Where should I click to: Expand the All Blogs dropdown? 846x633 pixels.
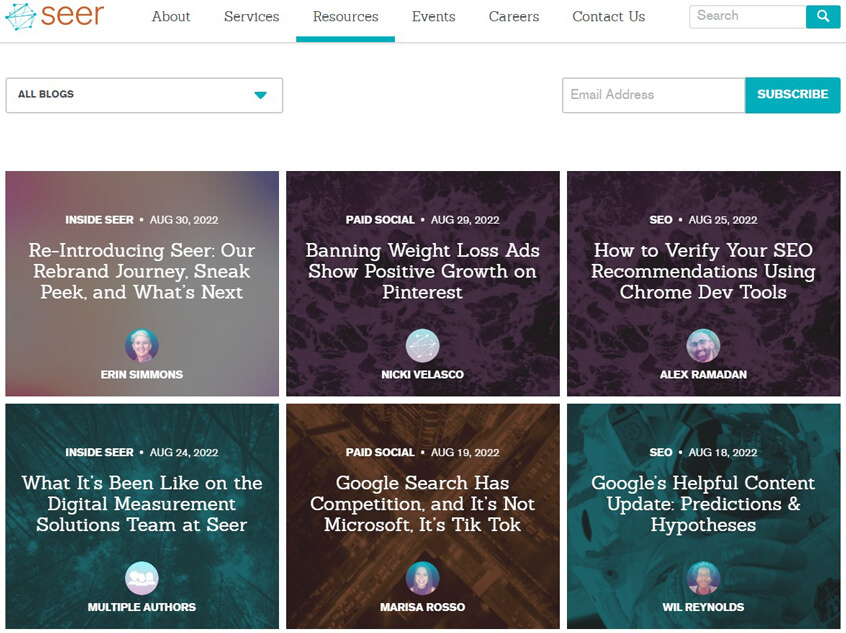coord(144,95)
